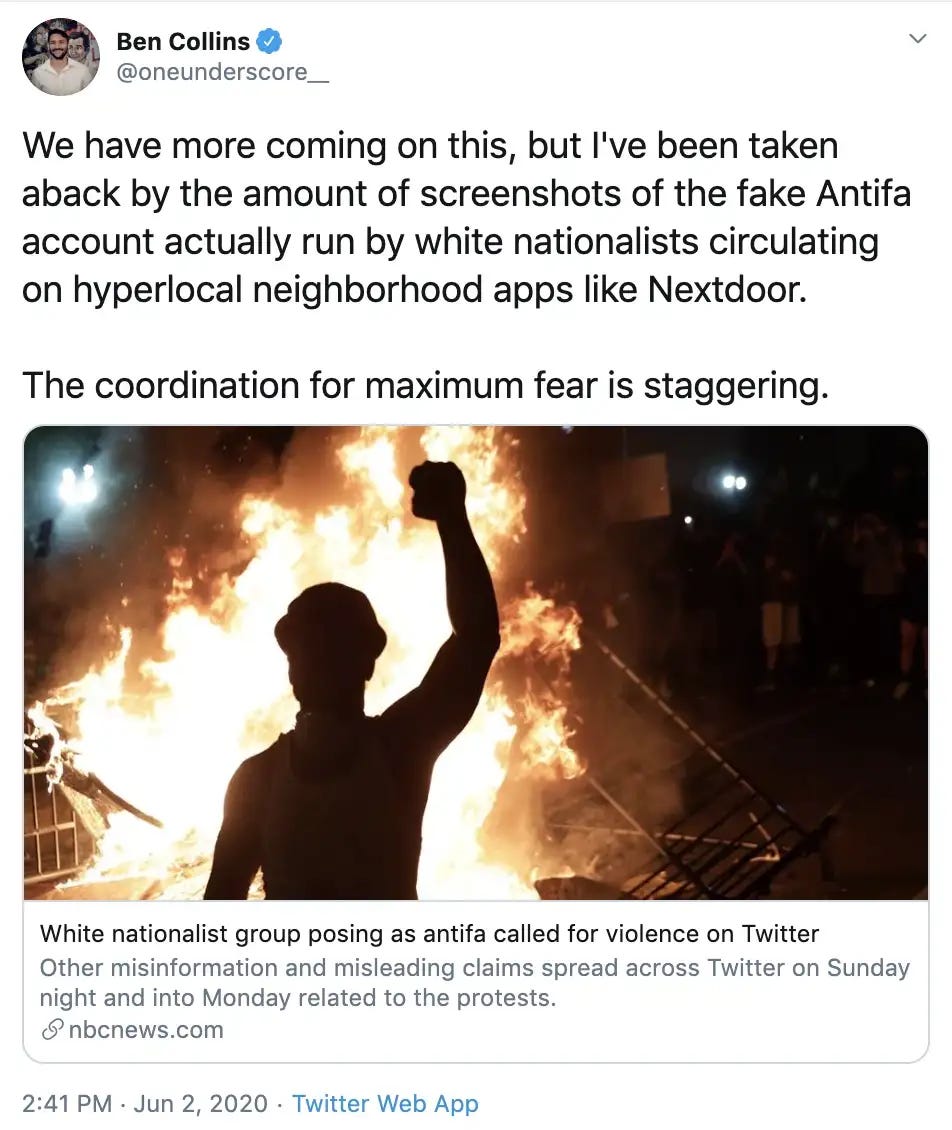The height and width of the screenshot is (1130, 952).
Task: Open the nbcnews.com domain link
Action: pyautogui.click(x=146, y=1030)
